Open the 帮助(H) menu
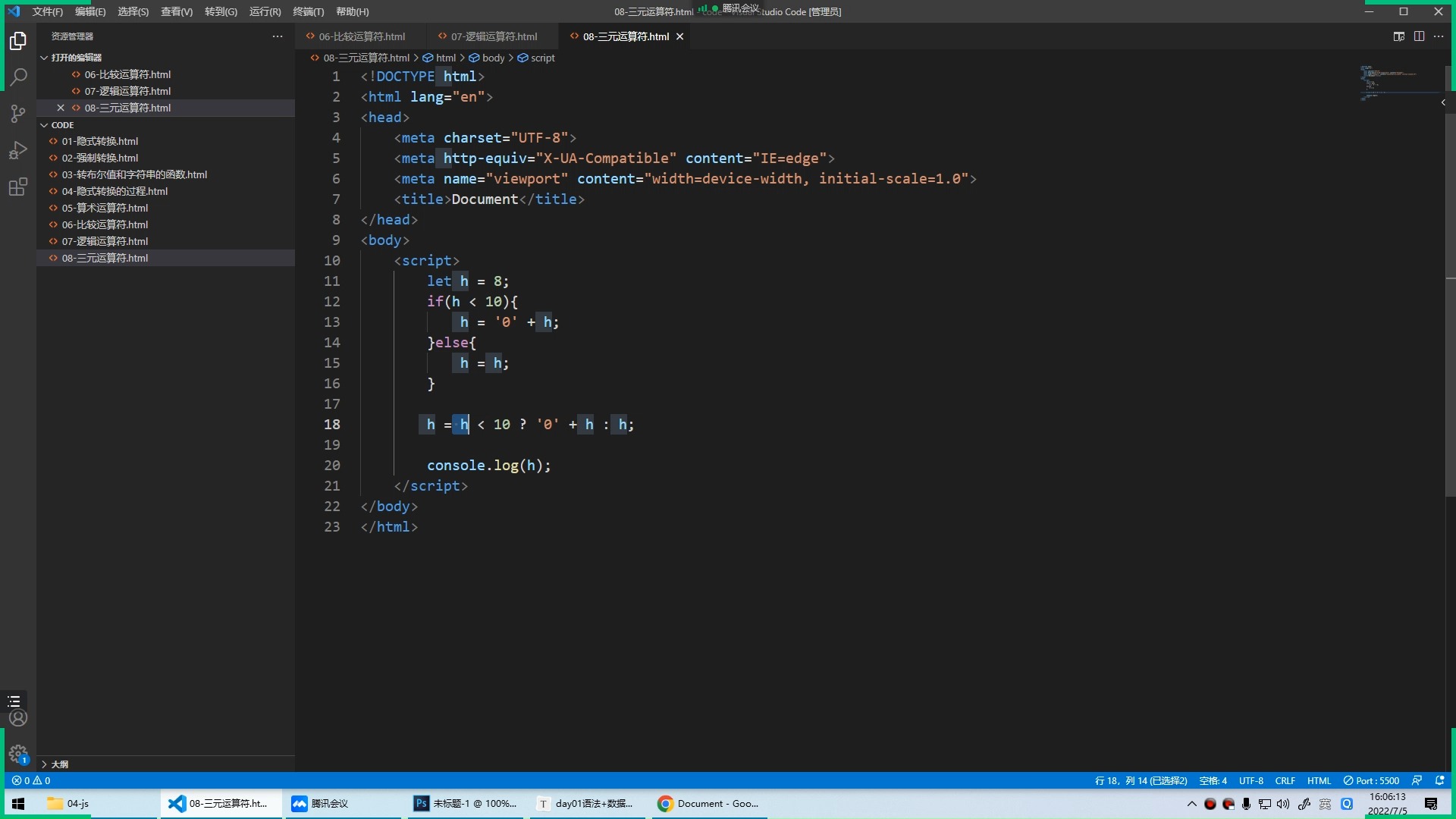The height and width of the screenshot is (819, 1456). [353, 11]
